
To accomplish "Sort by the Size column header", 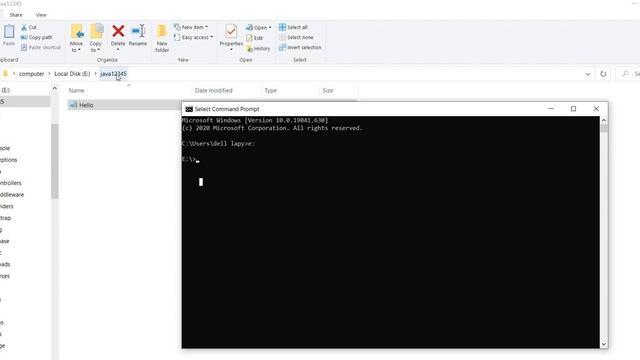I will pos(328,90).
